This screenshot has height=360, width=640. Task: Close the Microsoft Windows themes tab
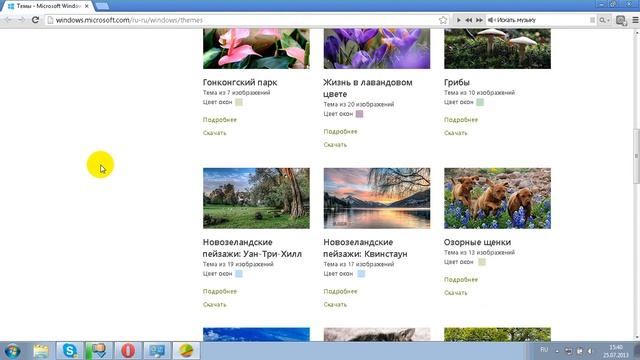87,6
